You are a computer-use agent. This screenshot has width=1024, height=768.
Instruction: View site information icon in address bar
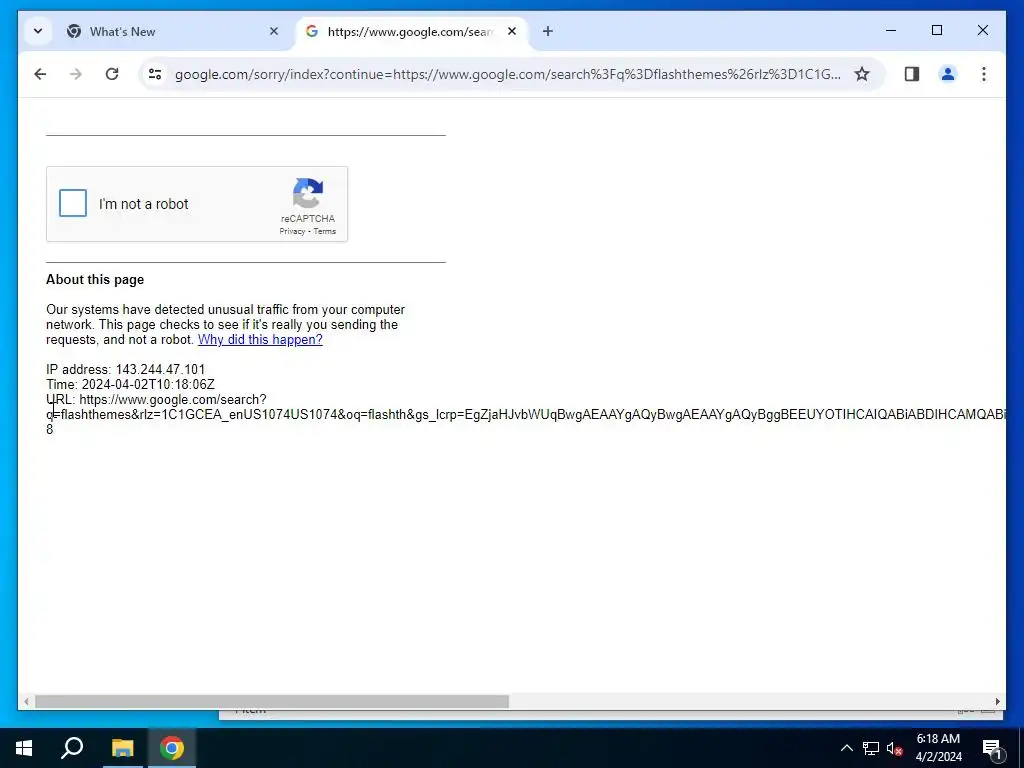(x=155, y=74)
